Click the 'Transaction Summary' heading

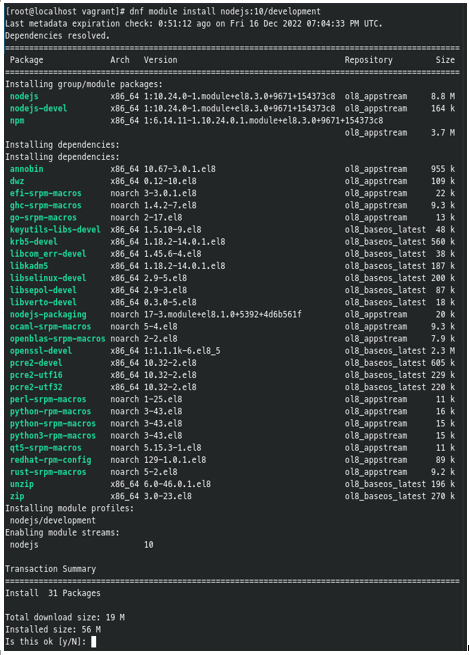click(51, 569)
